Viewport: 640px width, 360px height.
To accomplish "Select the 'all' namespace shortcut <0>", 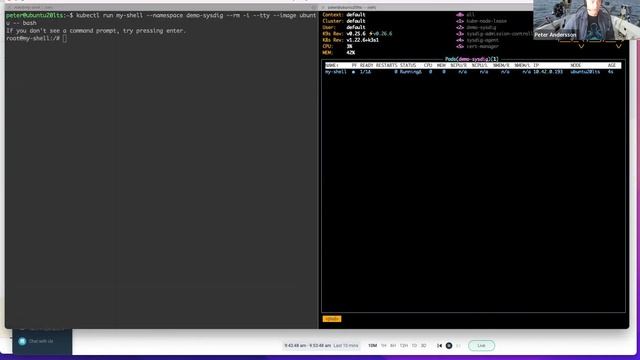I will tap(465, 15).
